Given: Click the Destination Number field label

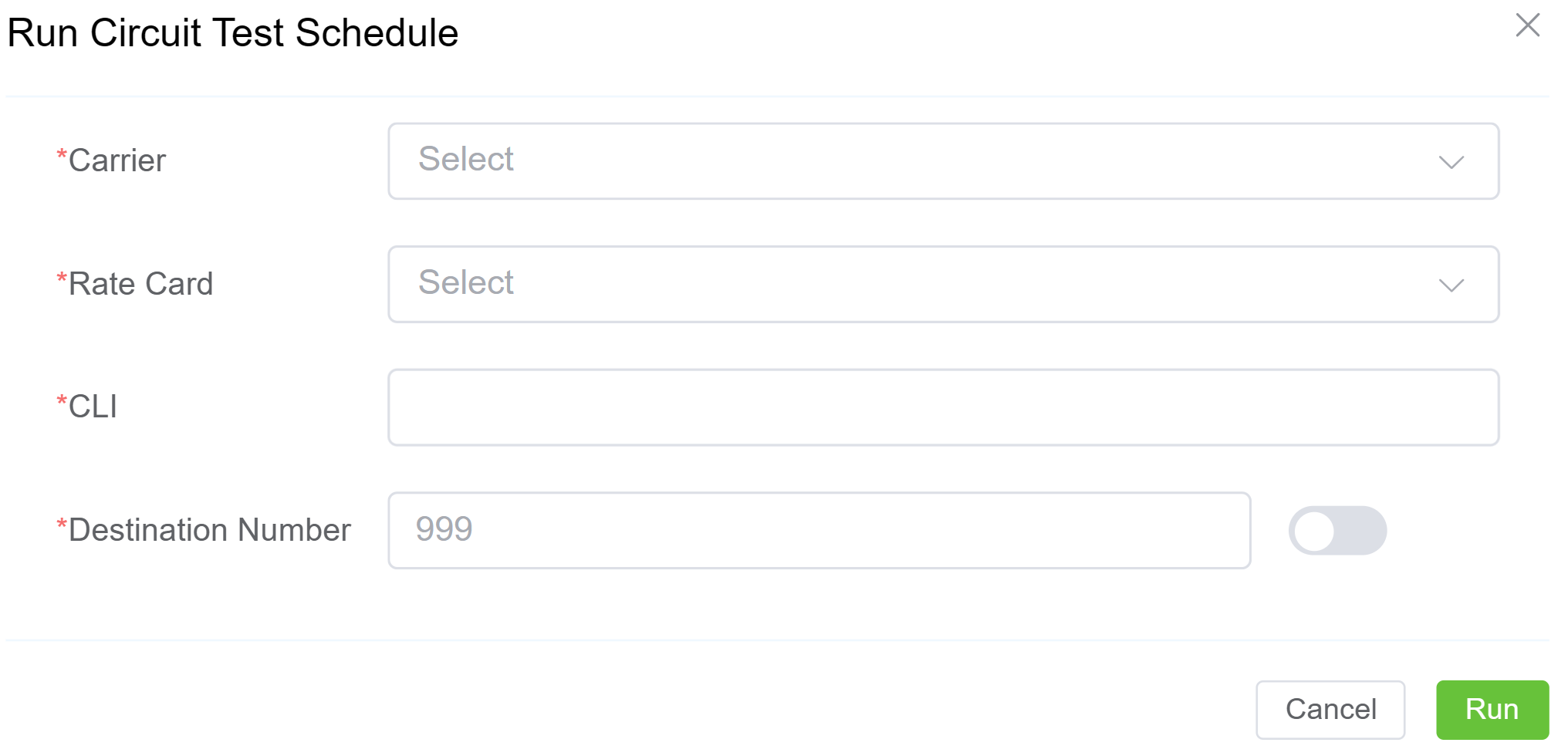Looking at the screenshot, I should pos(209,531).
